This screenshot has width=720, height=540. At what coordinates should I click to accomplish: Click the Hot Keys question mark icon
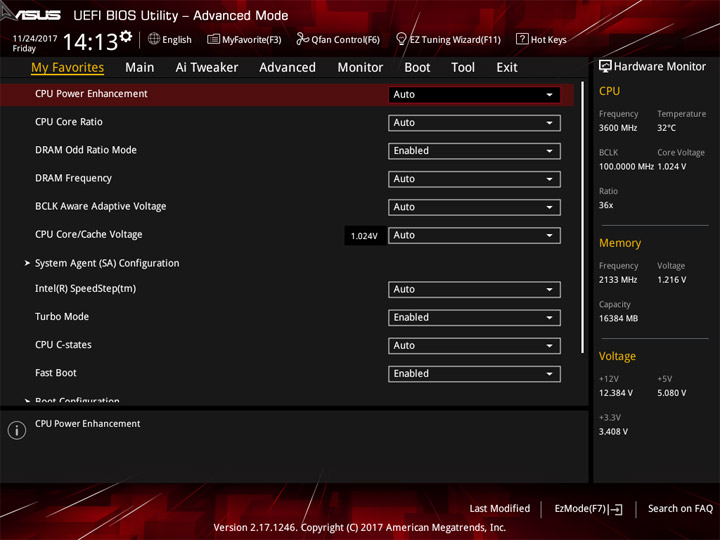[522, 39]
